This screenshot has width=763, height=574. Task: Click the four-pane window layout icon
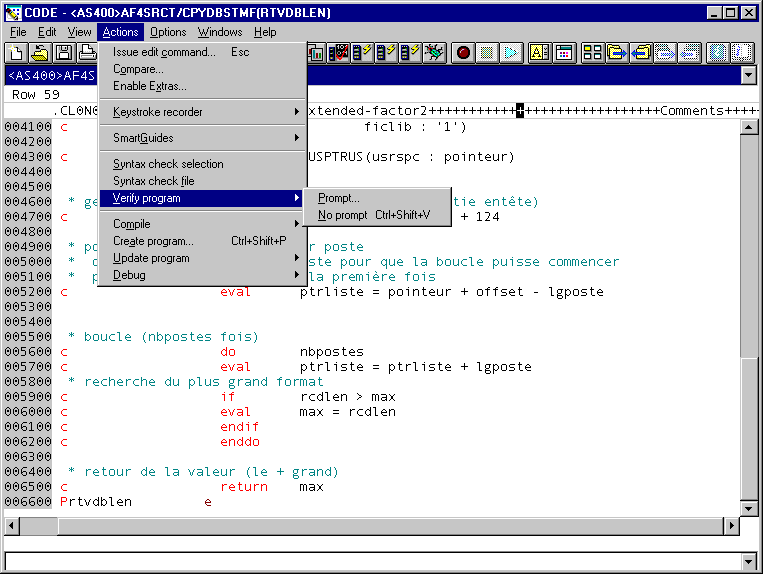pyautogui.click(x=592, y=53)
